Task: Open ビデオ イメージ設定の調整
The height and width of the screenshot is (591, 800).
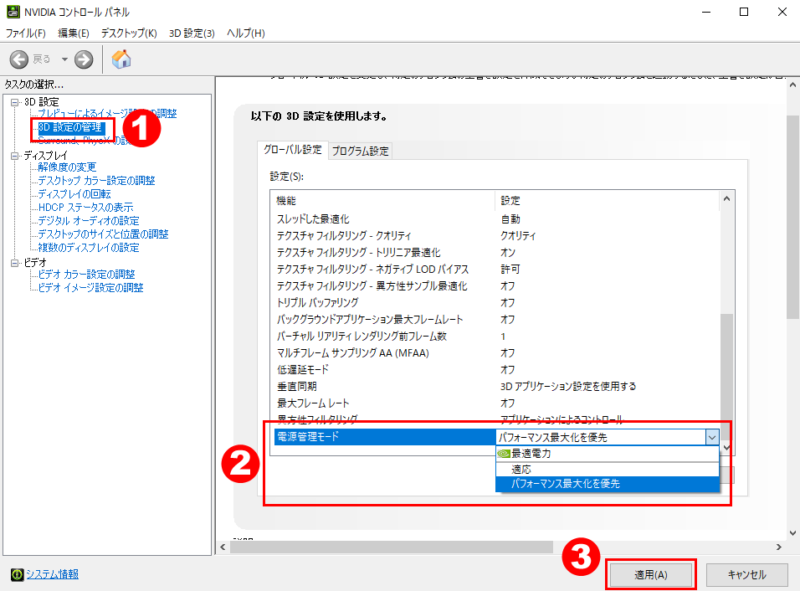Action: point(91,288)
